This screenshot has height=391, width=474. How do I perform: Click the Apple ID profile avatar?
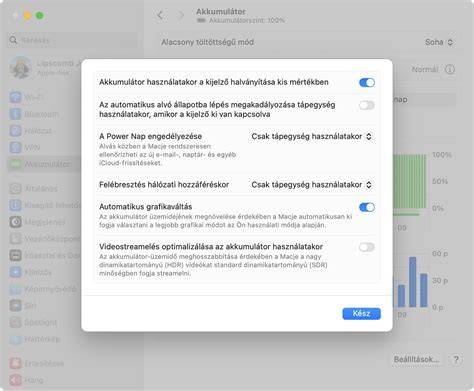[21, 67]
